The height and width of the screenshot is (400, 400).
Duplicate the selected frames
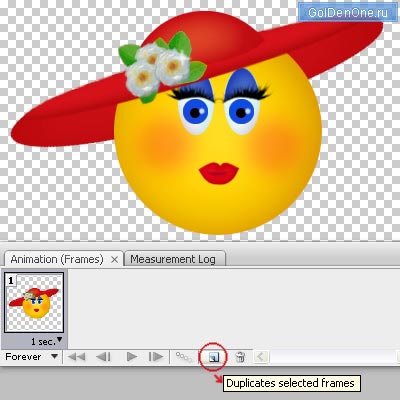(x=213, y=358)
